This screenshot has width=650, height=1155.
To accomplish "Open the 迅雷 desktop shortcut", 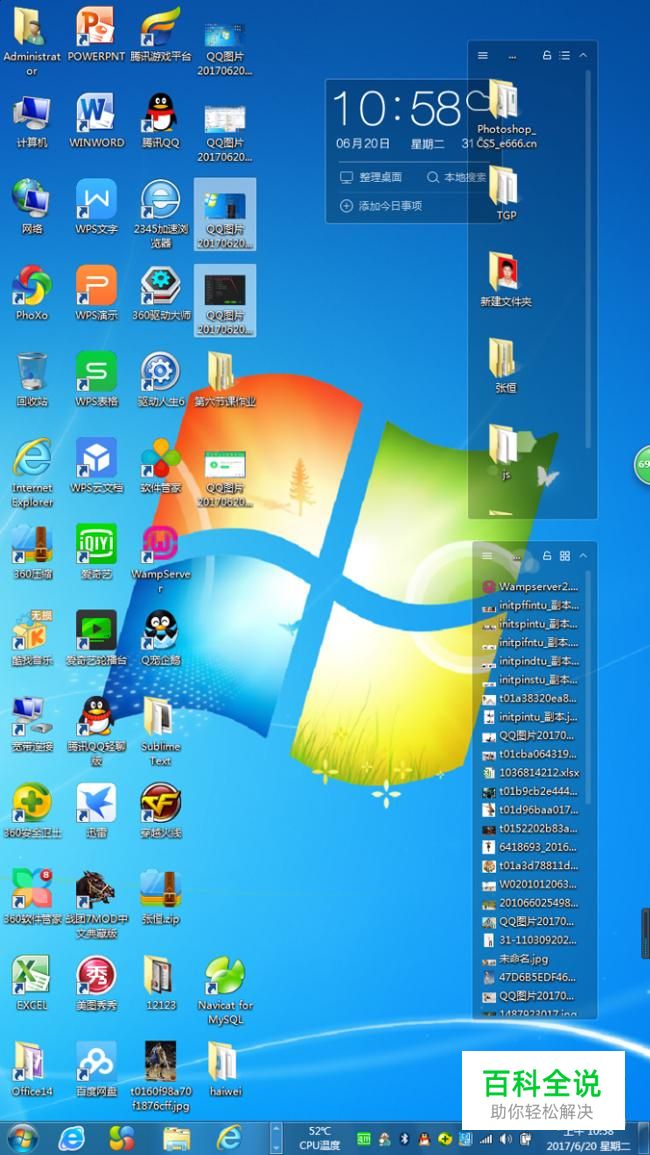I will (97, 810).
